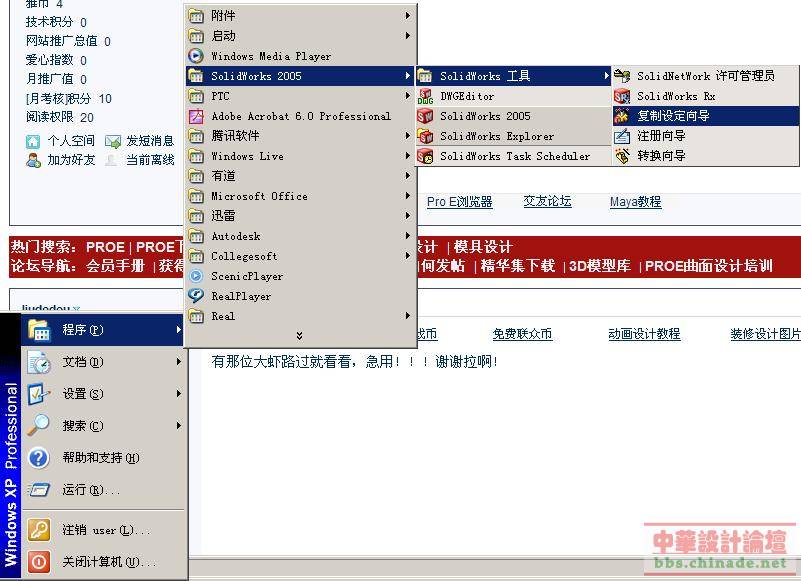
Task: Click the 复制设定向导 icon
Action: tap(622, 116)
